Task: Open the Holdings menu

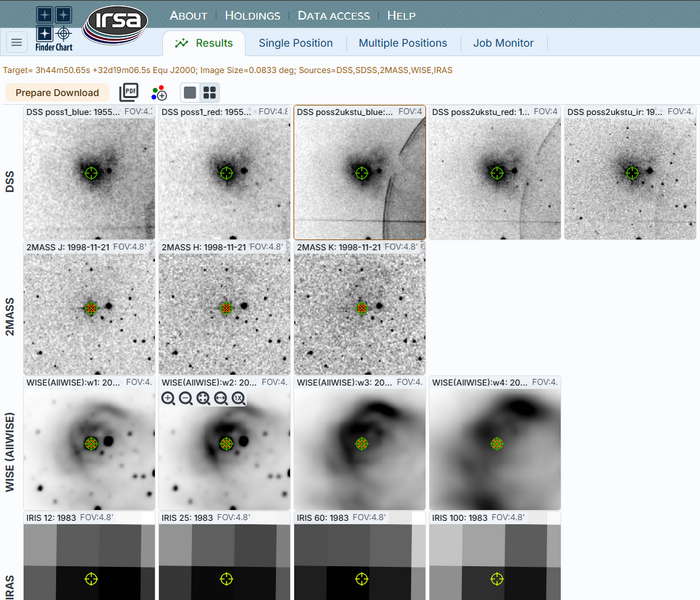Action: (252, 16)
